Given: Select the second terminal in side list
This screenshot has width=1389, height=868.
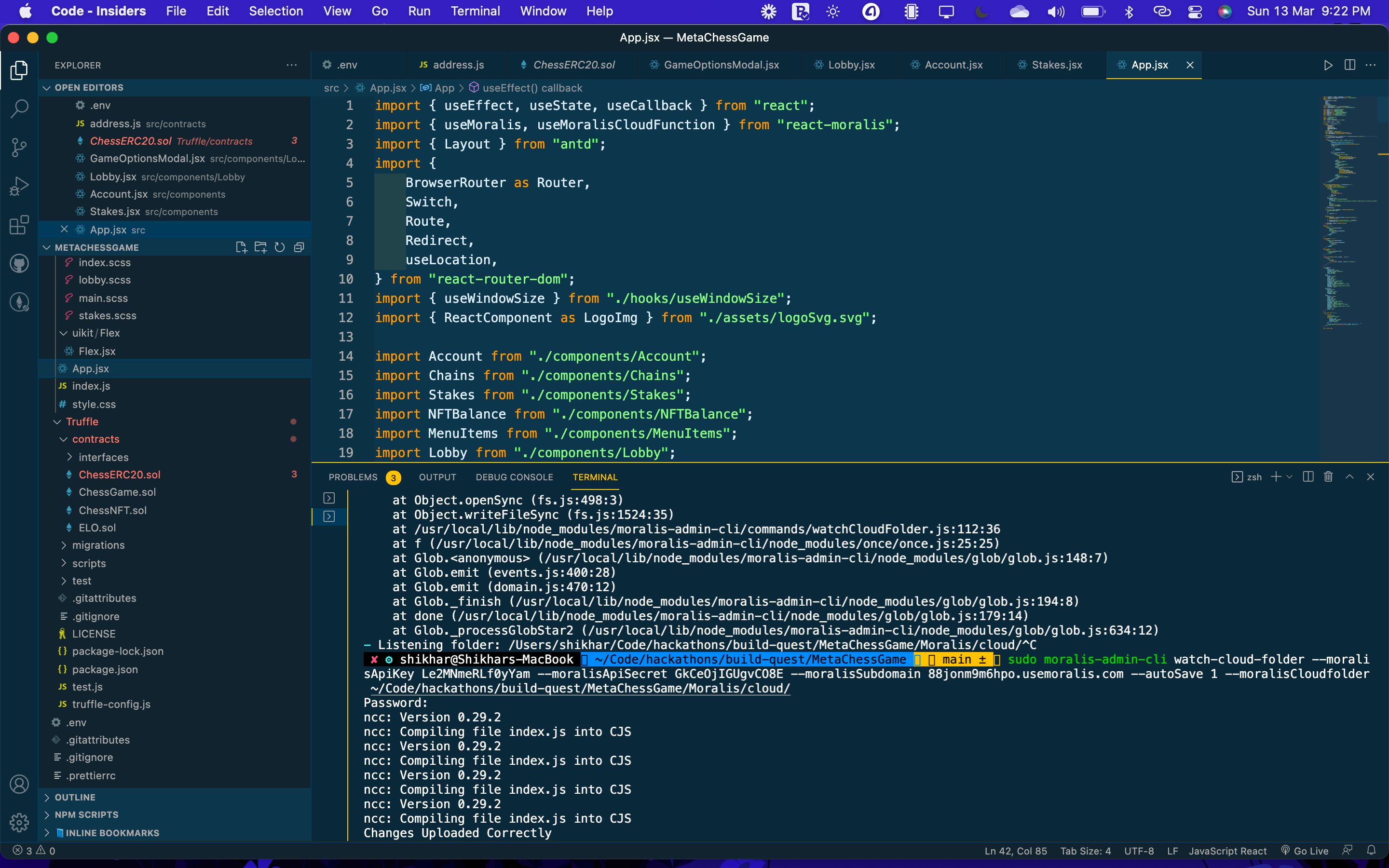Looking at the screenshot, I should [329, 516].
